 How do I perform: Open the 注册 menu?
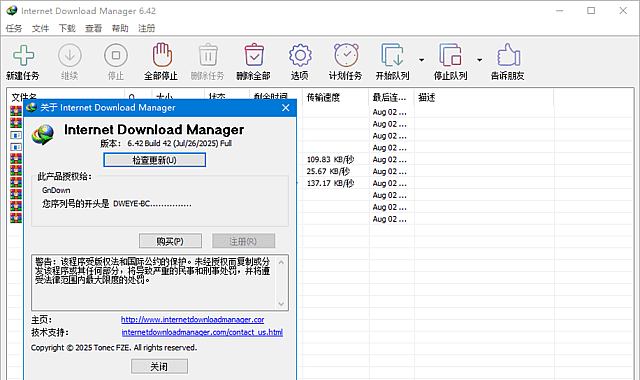147,28
